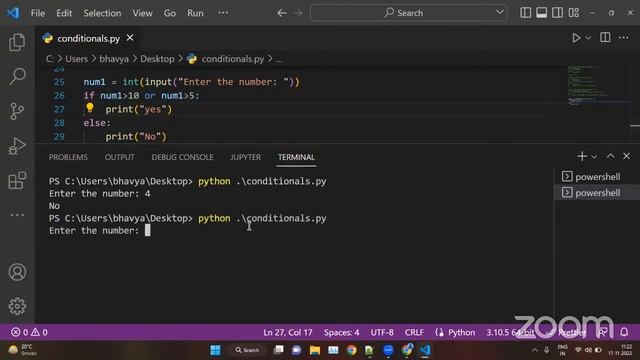Screen dimensions: 640x360
Task: Expand breadcrumb ellipsis after conditionals.py
Action: pos(279,59)
